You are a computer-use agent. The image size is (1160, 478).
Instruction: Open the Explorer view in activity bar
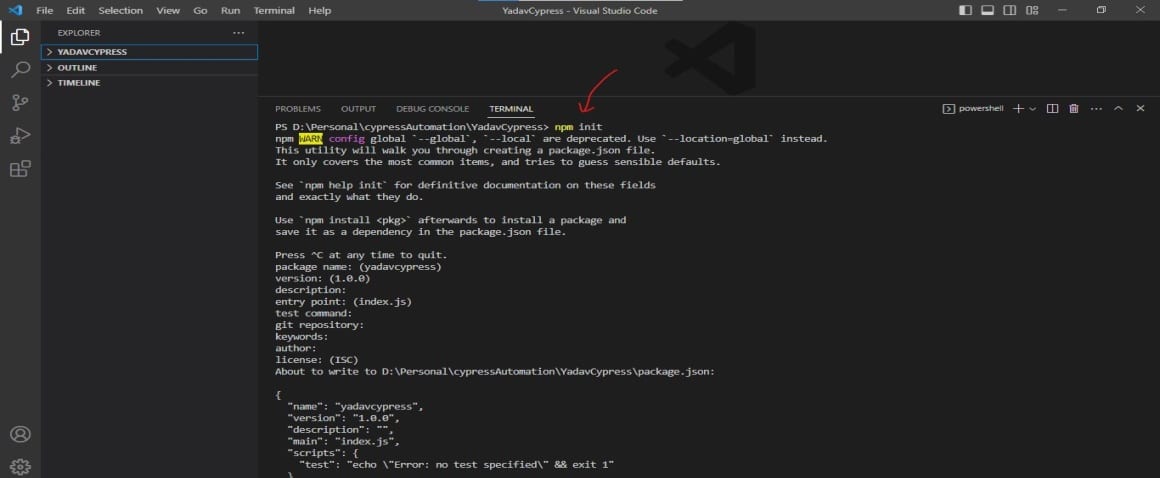click(20, 36)
